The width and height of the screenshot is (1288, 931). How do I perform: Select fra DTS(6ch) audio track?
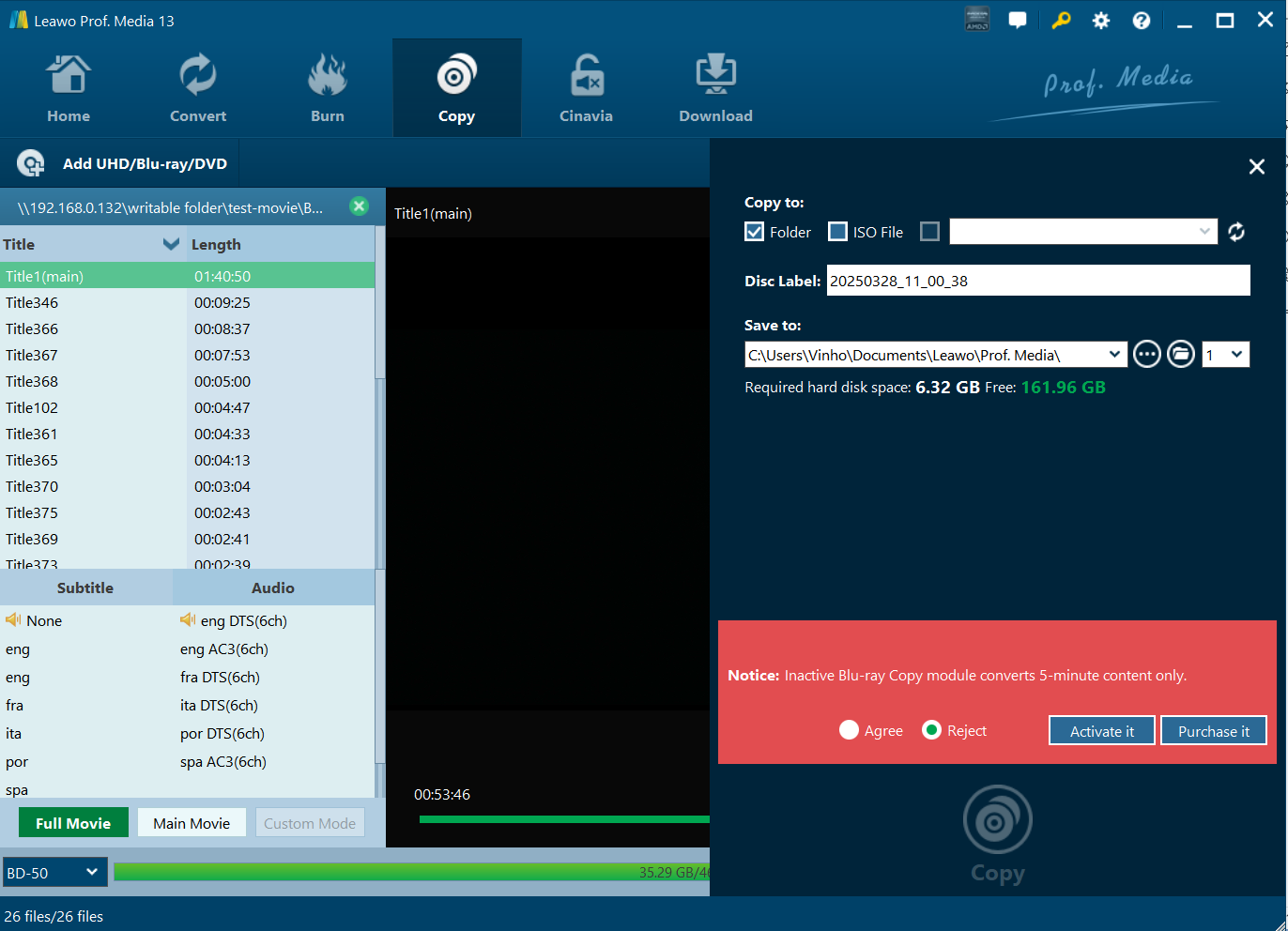(x=220, y=677)
